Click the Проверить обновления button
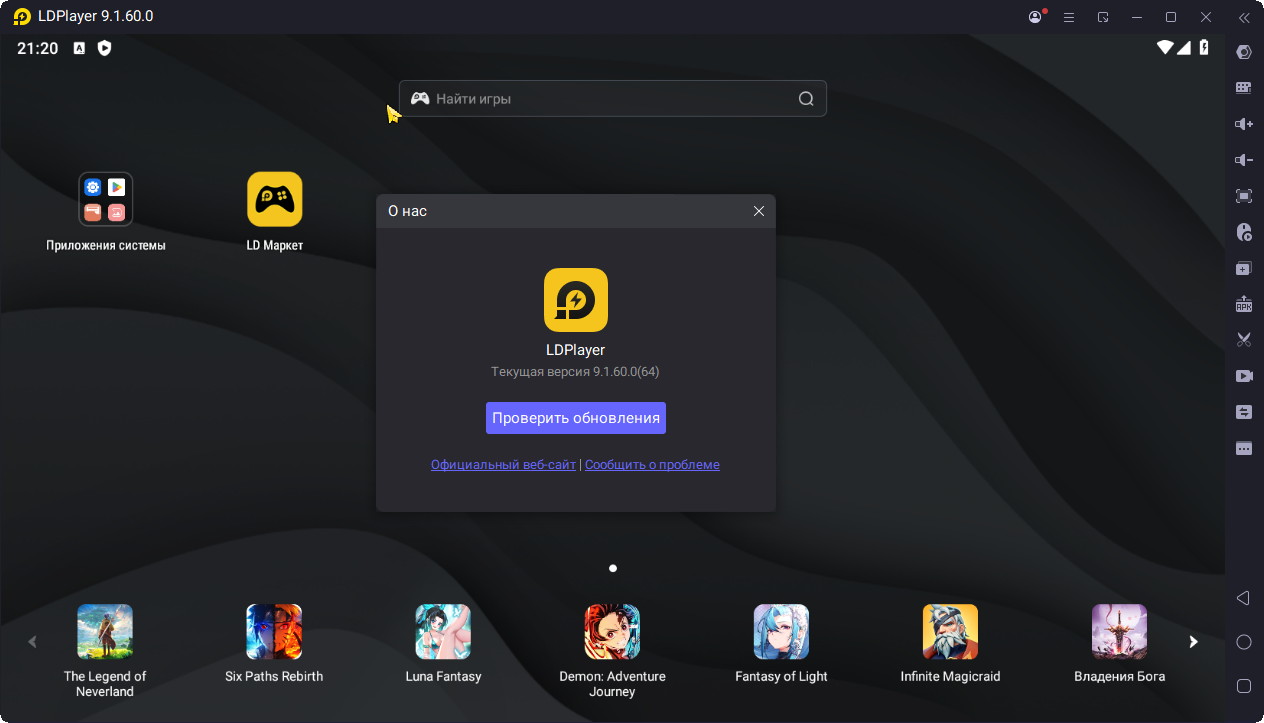This screenshot has width=1264, height=723. pos(576,418)
